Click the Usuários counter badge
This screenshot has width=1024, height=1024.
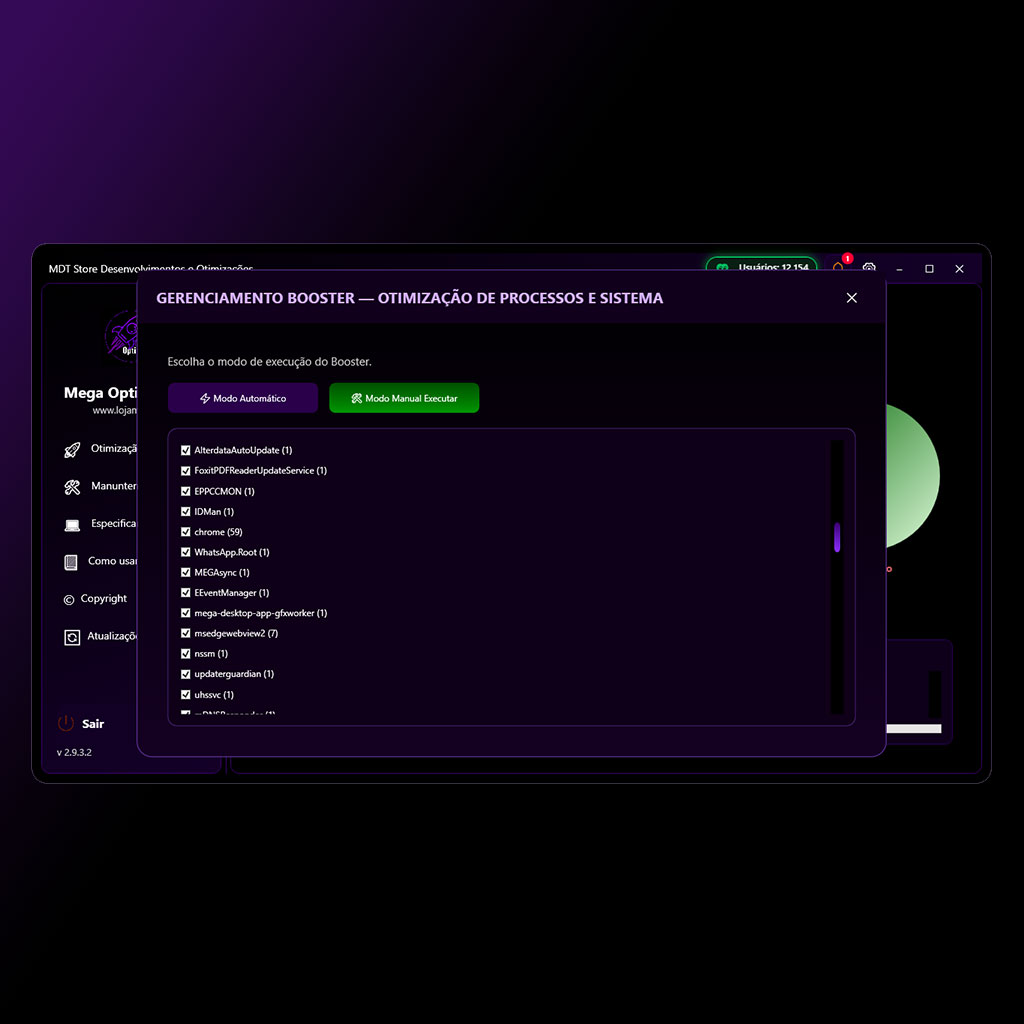761,267
